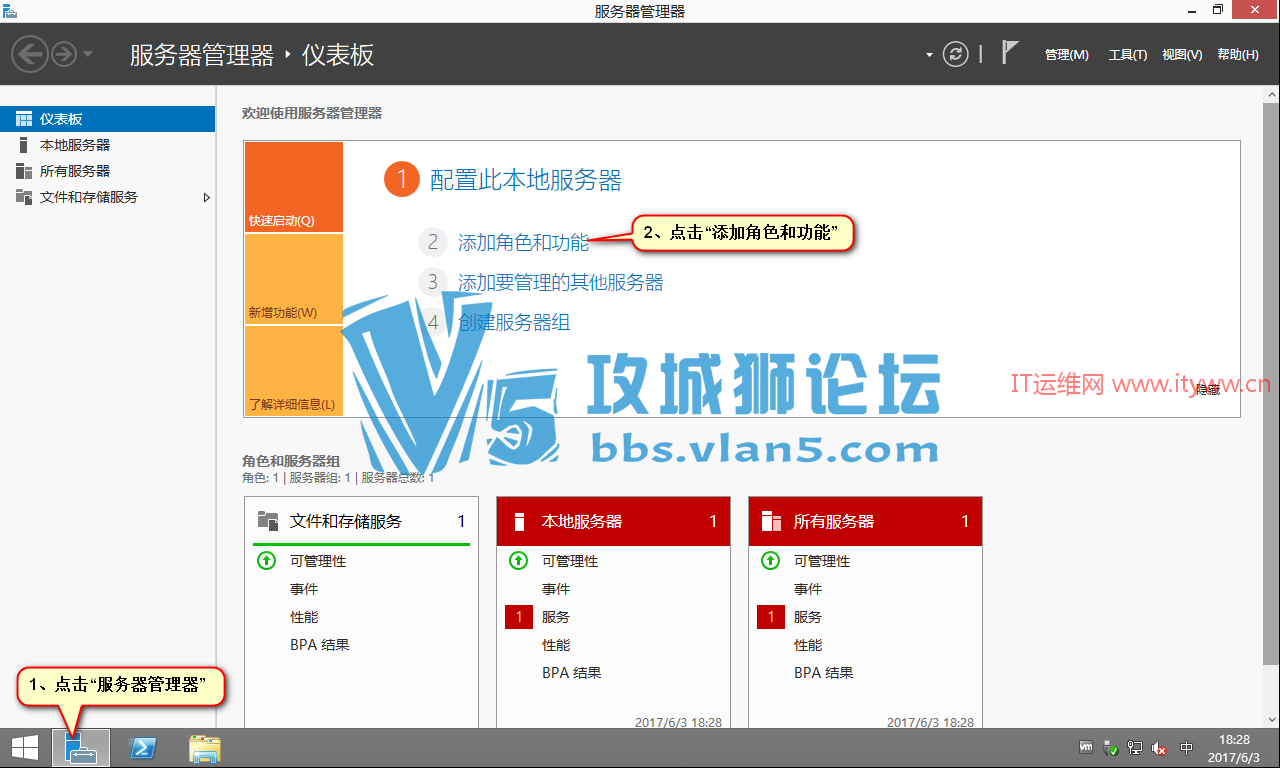Click the Windows Start button

coord(25,748)
